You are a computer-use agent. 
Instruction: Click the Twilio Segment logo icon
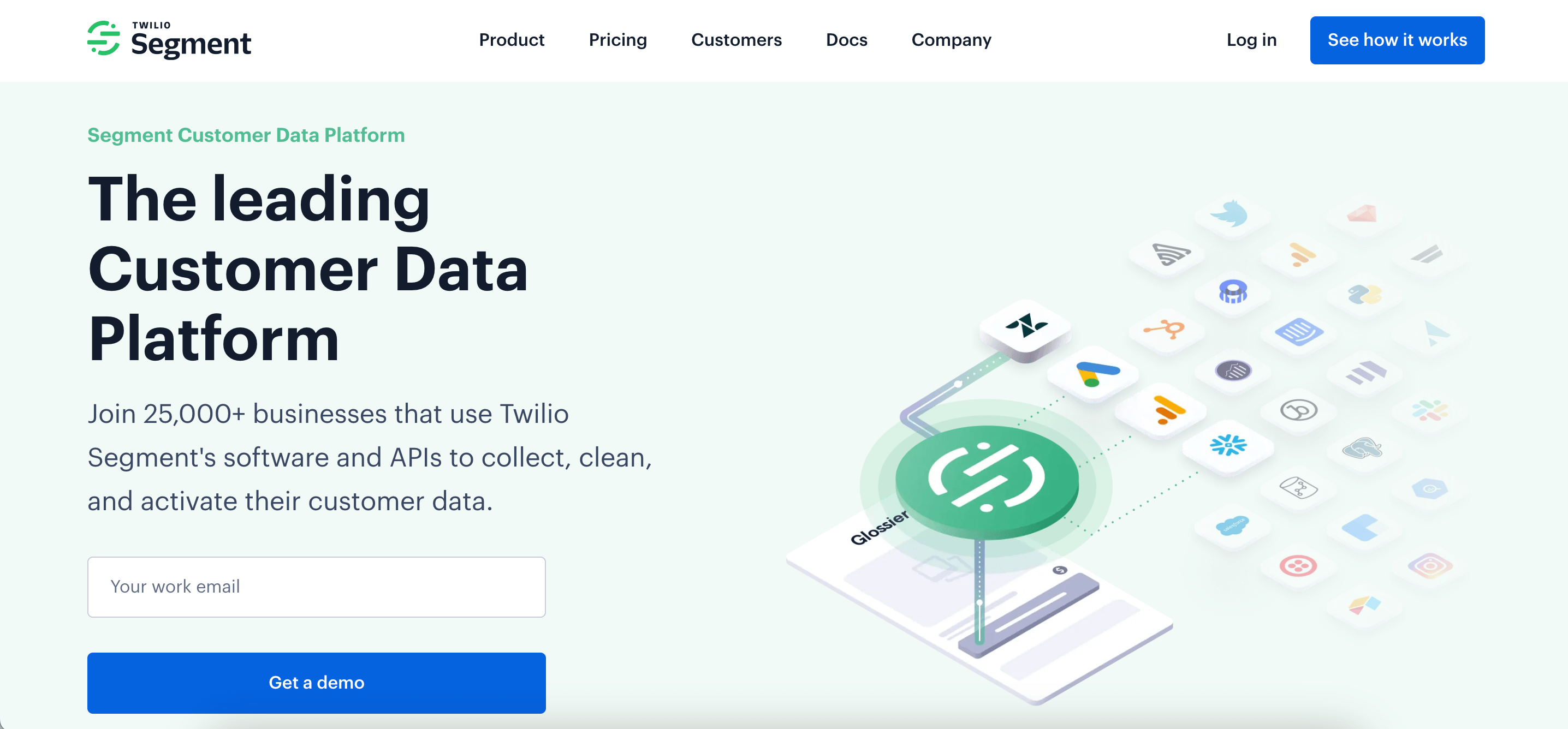pyautogui.click(x=103, y=40)
